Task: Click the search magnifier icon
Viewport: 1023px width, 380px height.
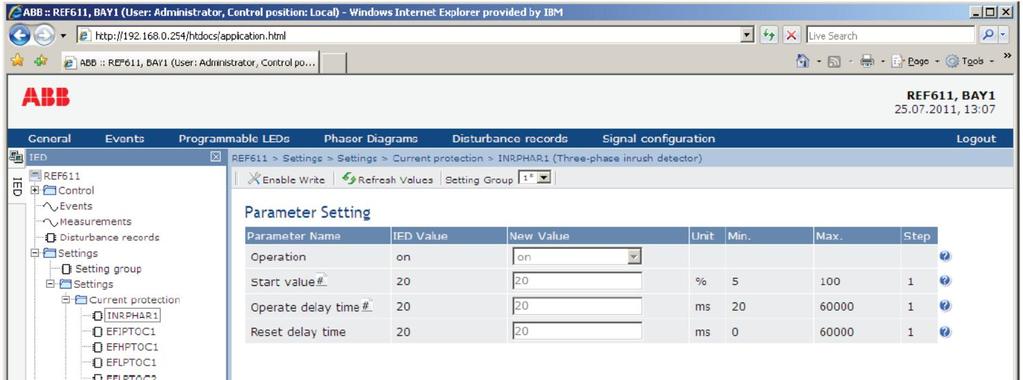Action: tap(989, 35)
